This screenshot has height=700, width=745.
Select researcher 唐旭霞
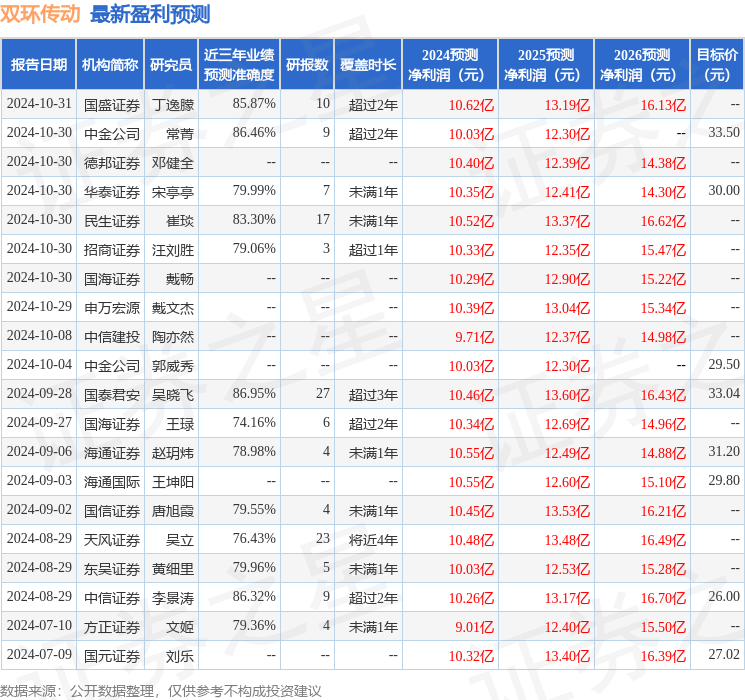coord(173,510)
